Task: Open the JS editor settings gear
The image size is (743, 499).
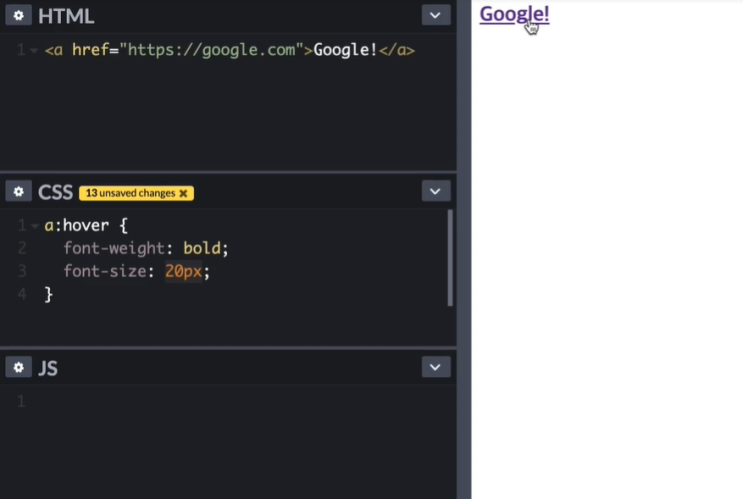Action: (18, 367)
